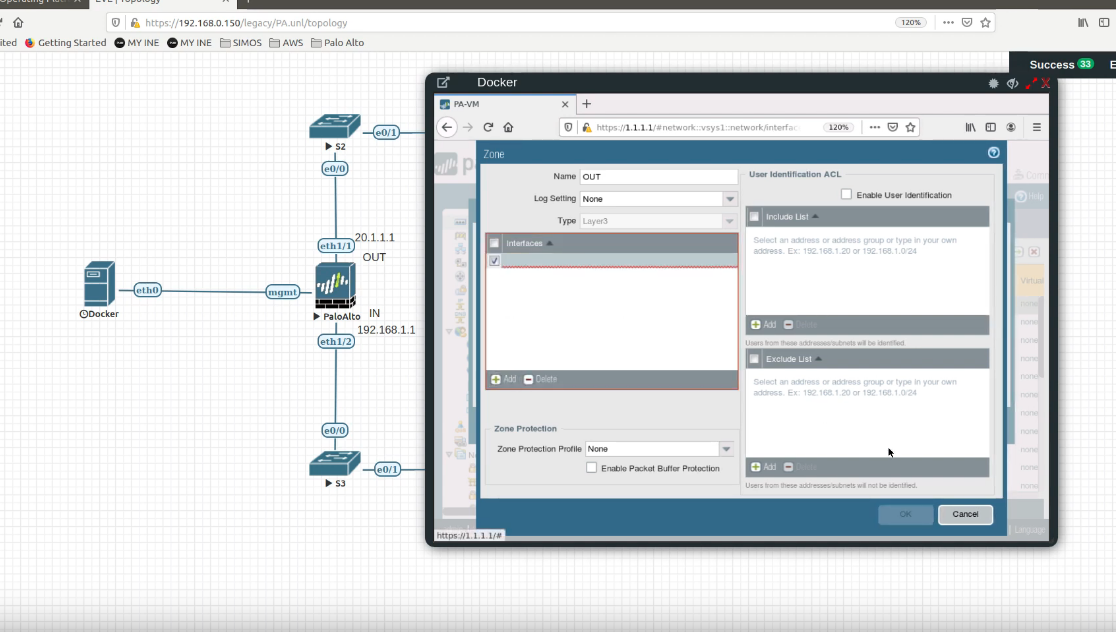
Task: Select the S2 switch icon
Action: [335, 127]
